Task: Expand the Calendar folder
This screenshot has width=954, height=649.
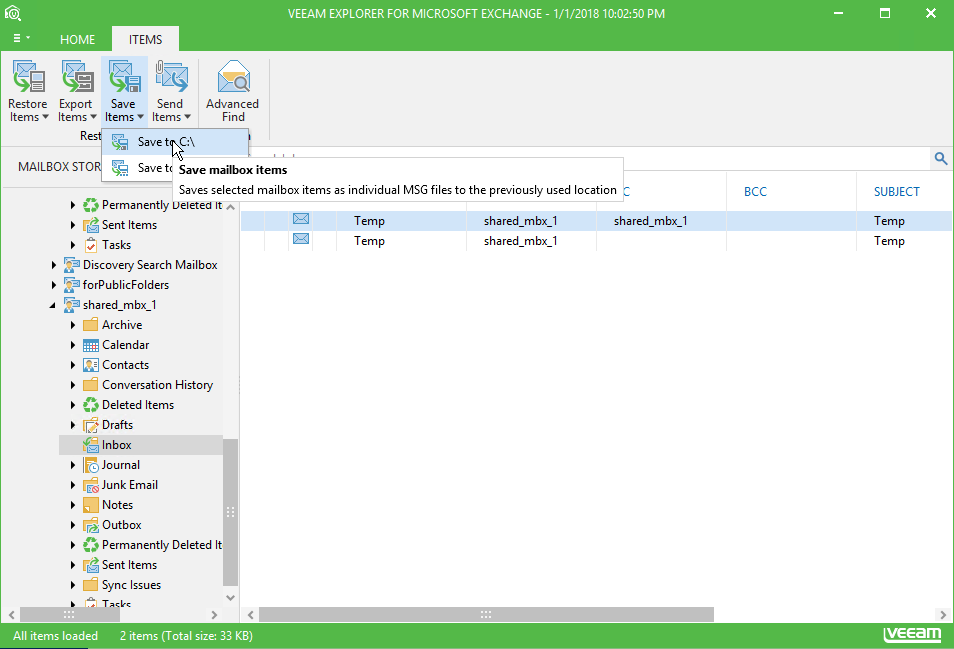Action: coord(72,345)
